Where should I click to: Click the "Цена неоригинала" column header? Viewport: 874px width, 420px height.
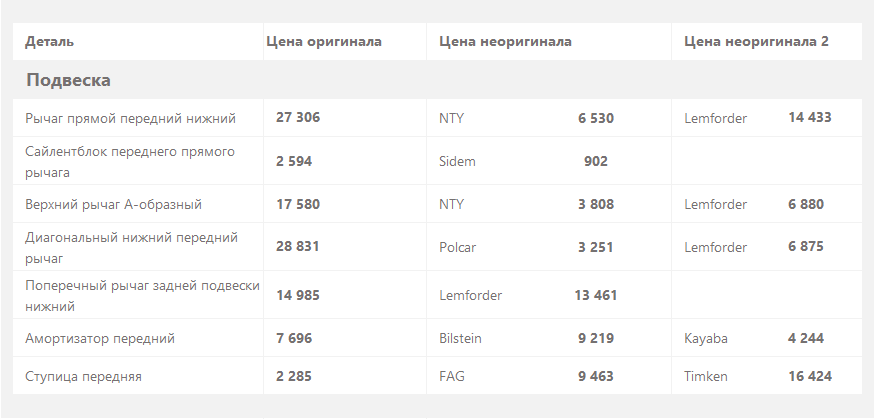[x=505, y=42]
